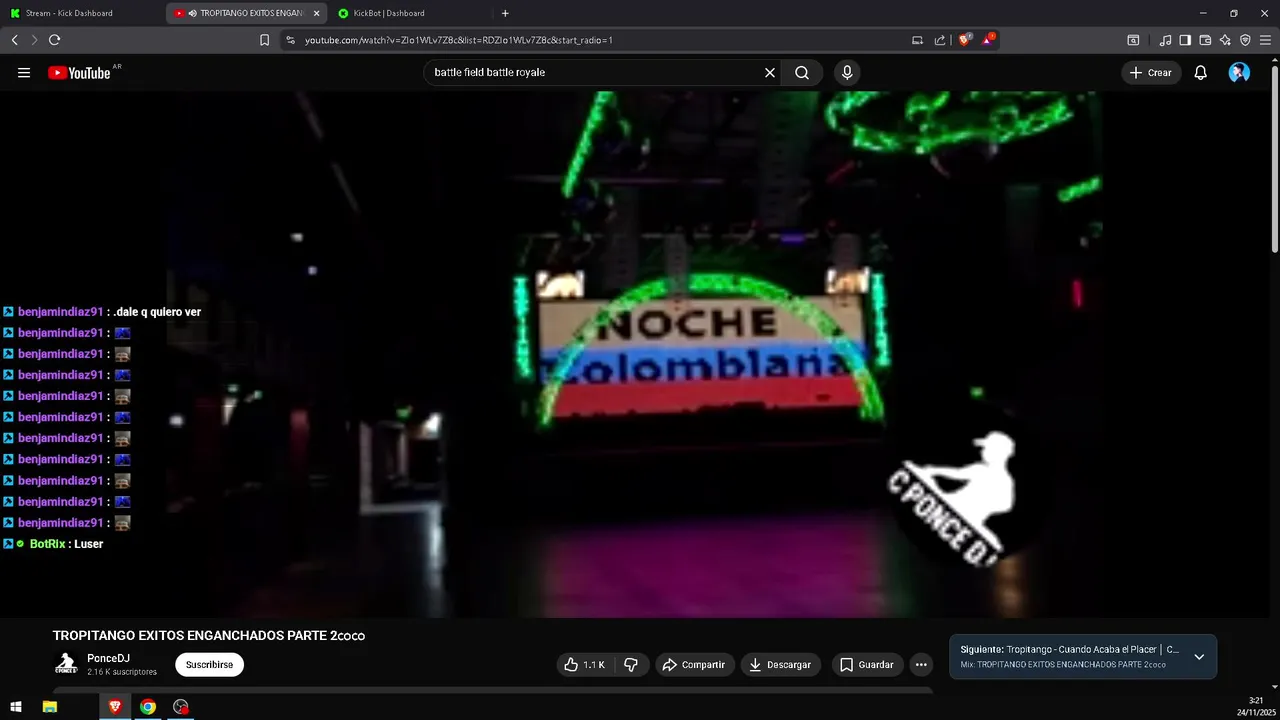Viewport: 1280px width, 720px height.
Task: Share video via Compartir
Action: (694, 665)
